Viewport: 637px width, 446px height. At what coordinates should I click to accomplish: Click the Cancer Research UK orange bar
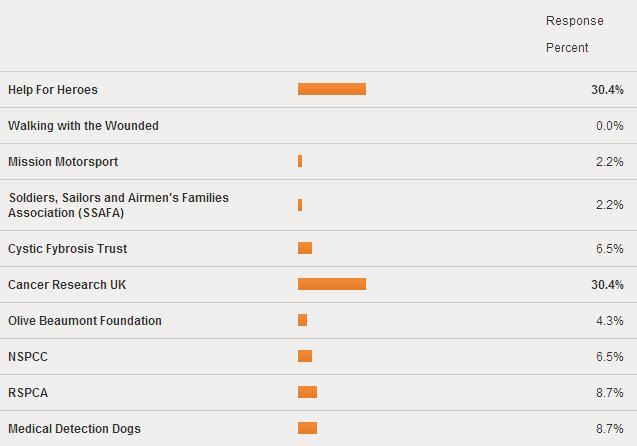[x=331, y=285]
